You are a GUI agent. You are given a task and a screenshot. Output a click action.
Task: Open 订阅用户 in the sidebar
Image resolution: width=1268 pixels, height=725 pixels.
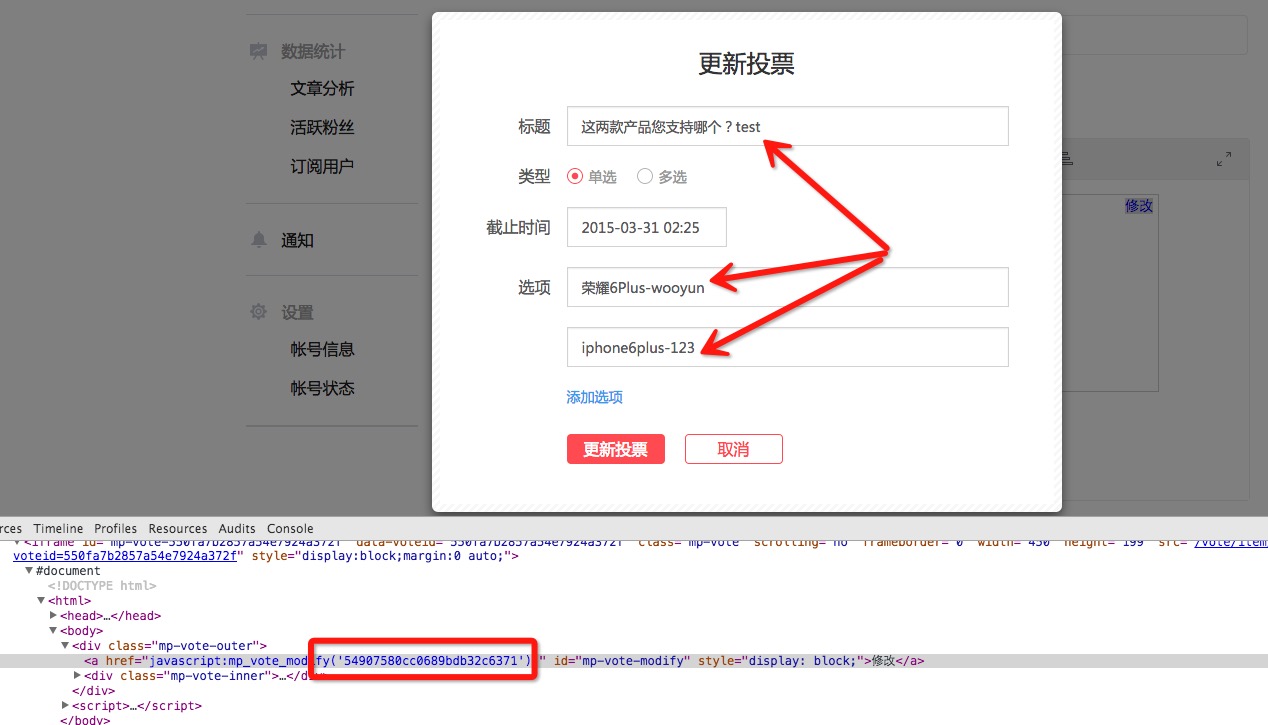[322, 166]
